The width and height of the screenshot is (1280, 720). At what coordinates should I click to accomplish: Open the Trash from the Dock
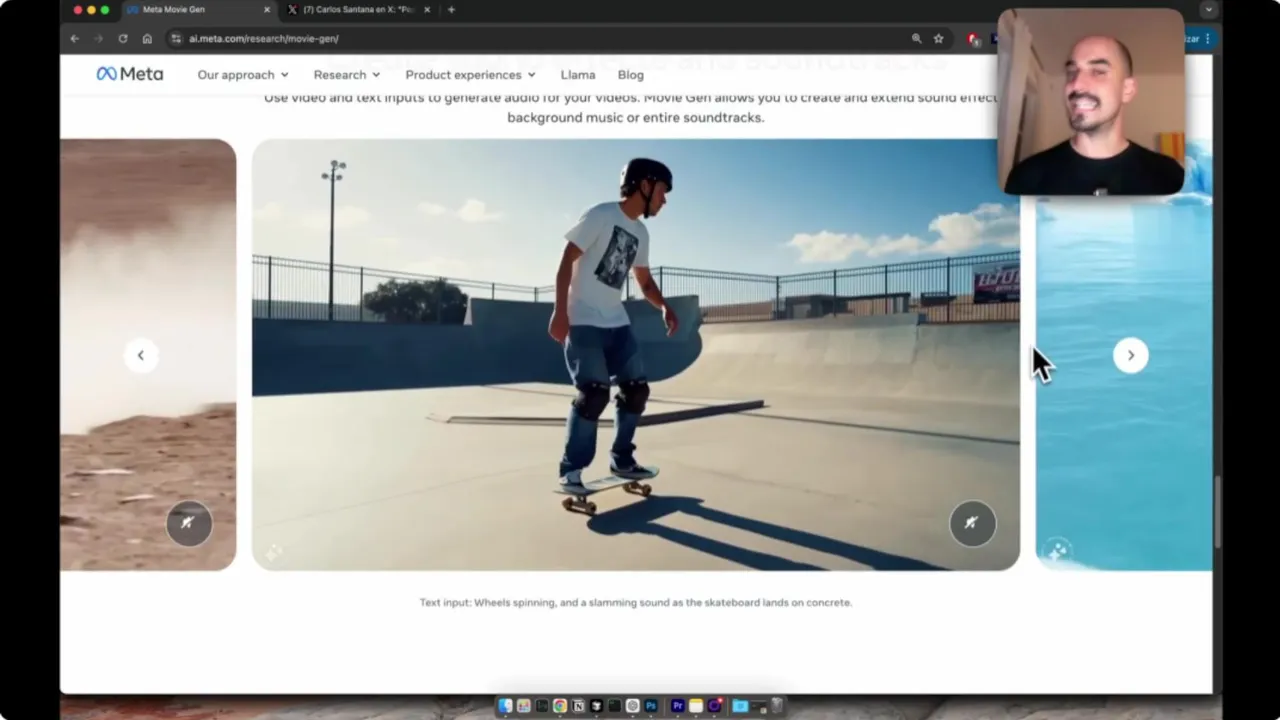[x=777, y=705]
